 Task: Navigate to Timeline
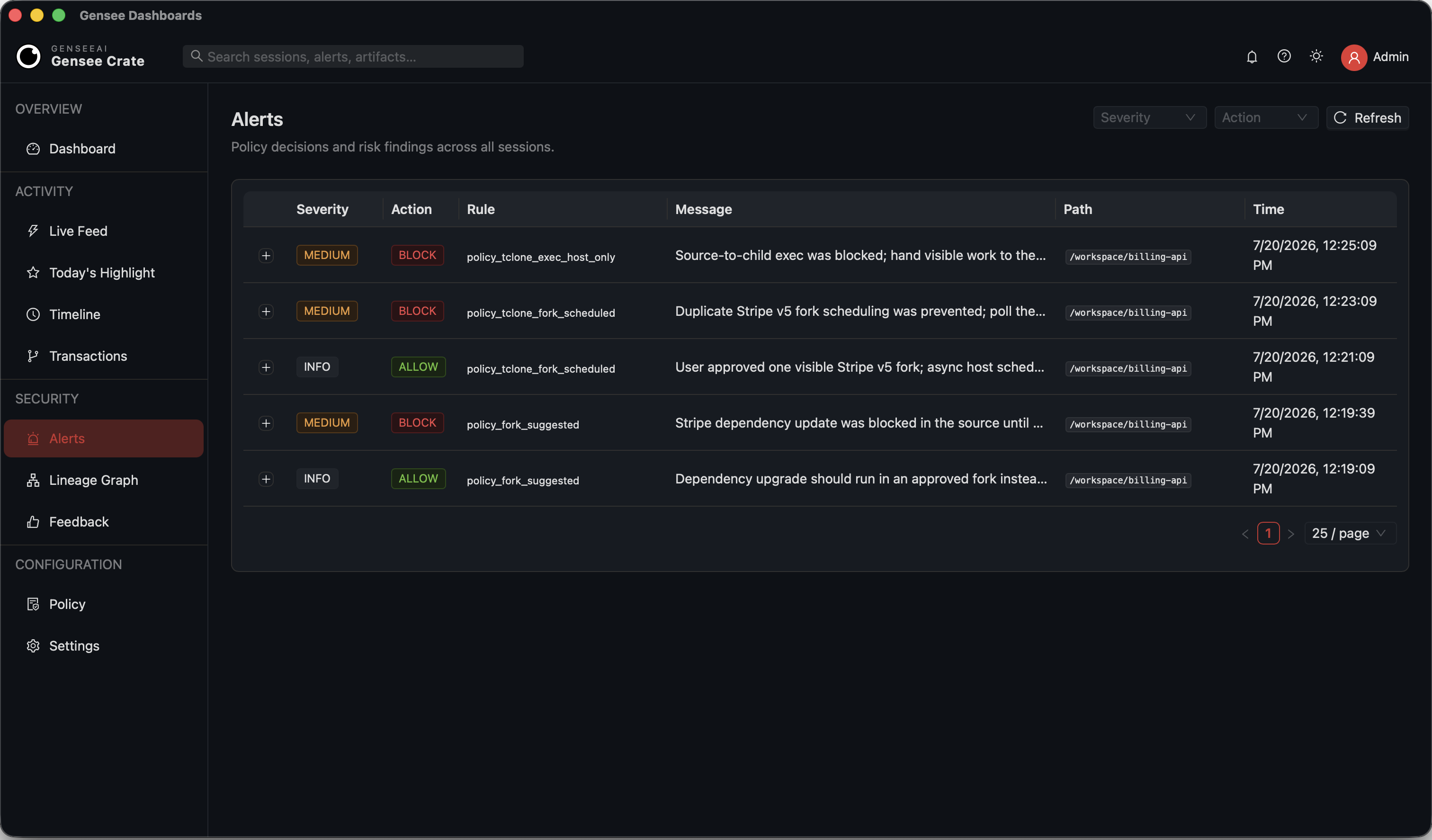pyautogui.click(x=103, y=314)
